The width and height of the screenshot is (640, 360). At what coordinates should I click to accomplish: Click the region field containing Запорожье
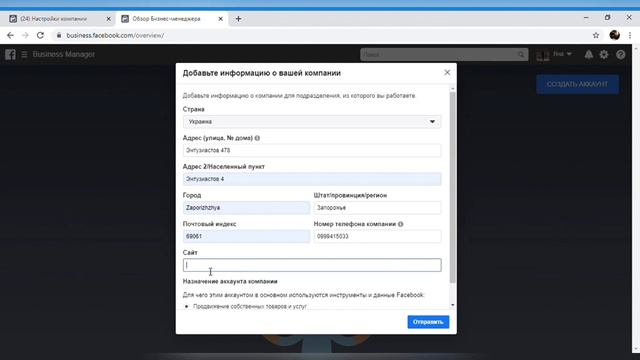point(377,208)
